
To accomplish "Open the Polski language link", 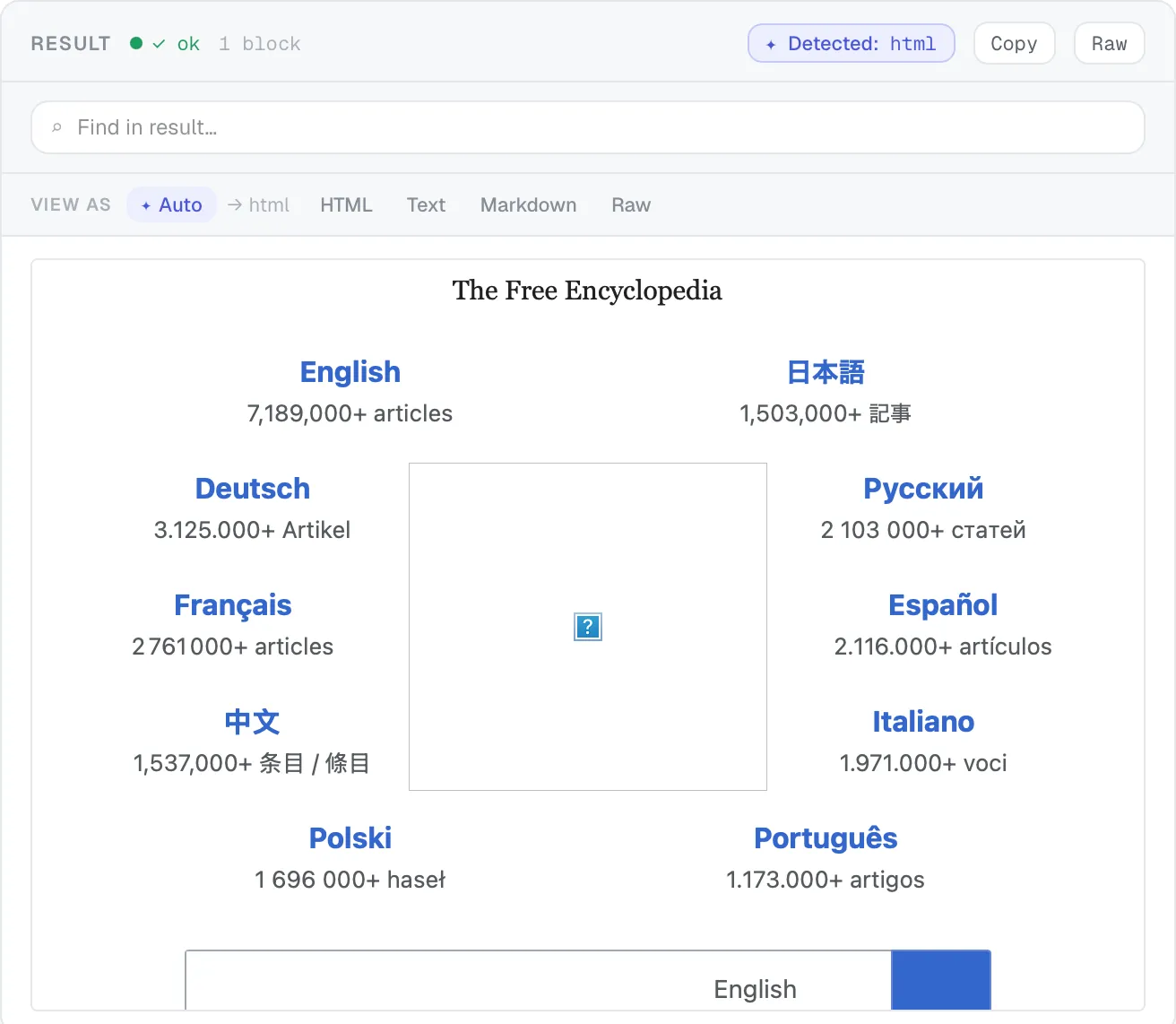I will point(350,837).
